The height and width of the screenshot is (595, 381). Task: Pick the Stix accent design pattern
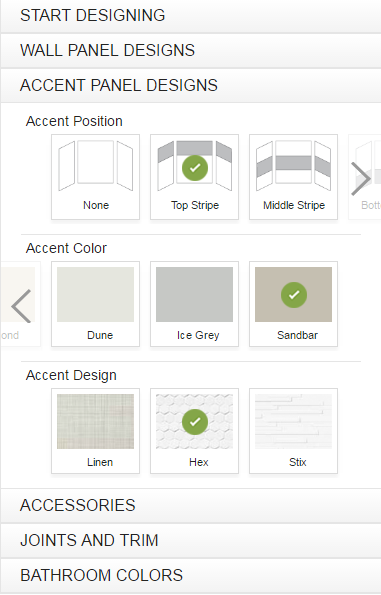tap(293, 431)
